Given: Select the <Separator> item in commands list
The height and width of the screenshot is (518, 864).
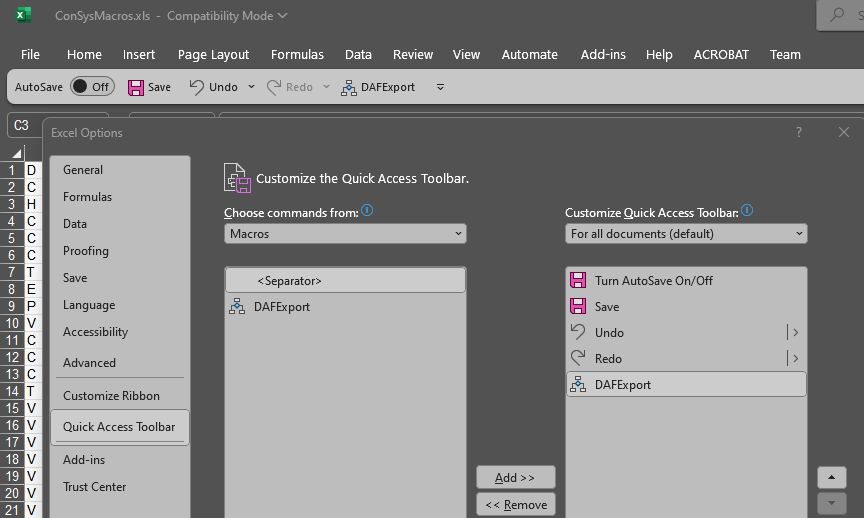Looking at the screenshot, I should pyautogui.click(x=345, y=281).
